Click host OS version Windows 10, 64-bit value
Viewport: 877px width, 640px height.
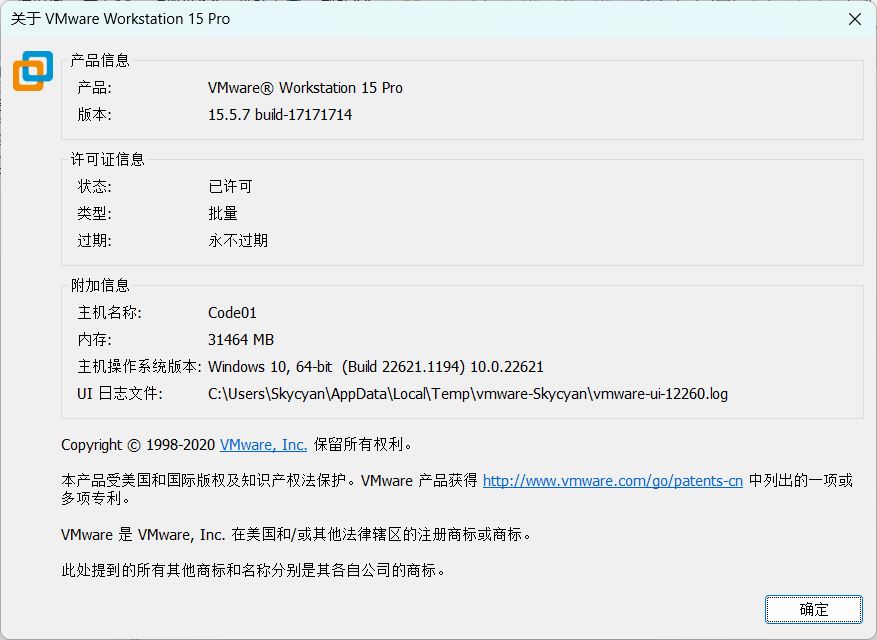click(x=376, y=366)
